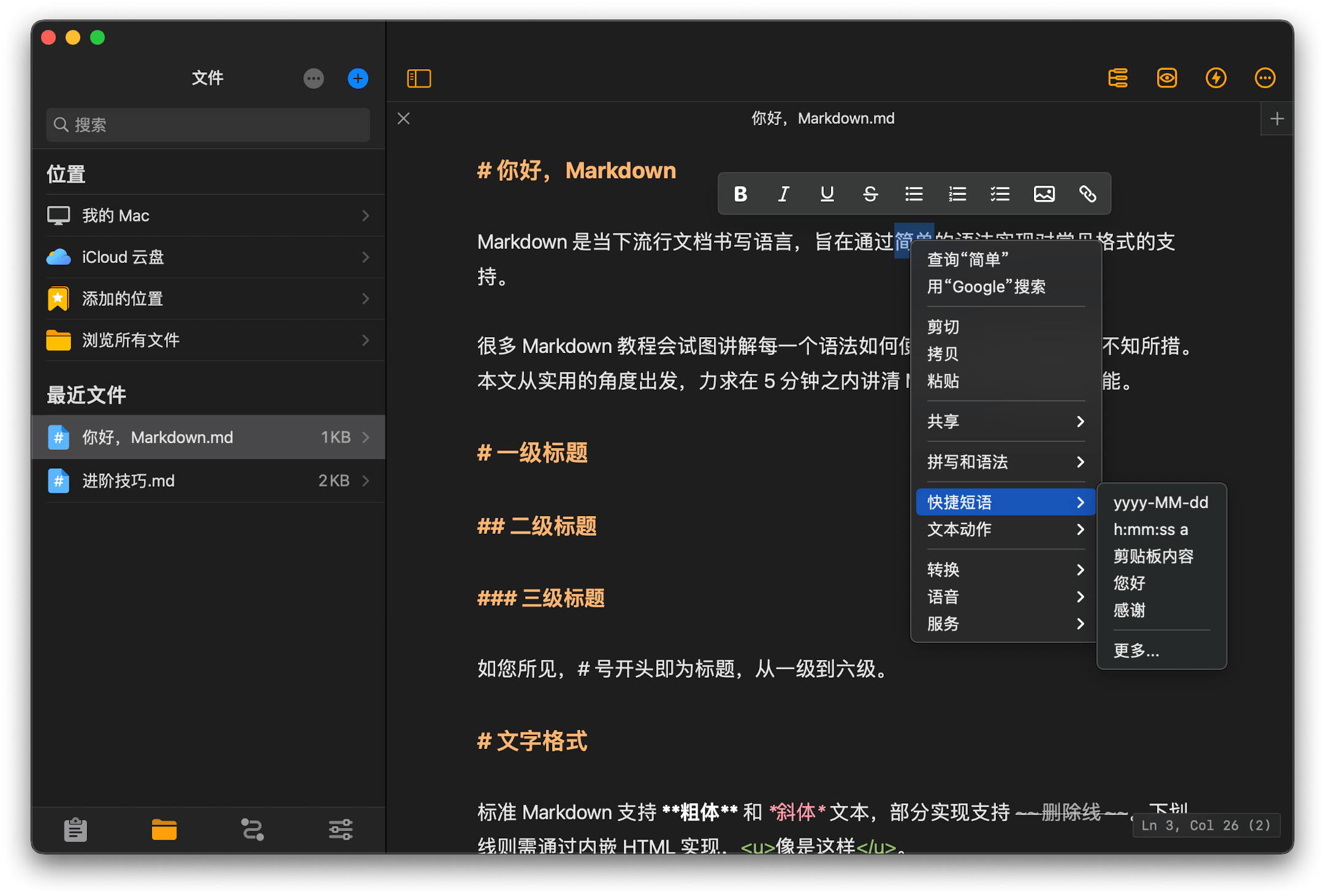The image size is (1325, 896).
Task: Insert bulleted list from popup toolbar
Action: click(x=914, y=194)
